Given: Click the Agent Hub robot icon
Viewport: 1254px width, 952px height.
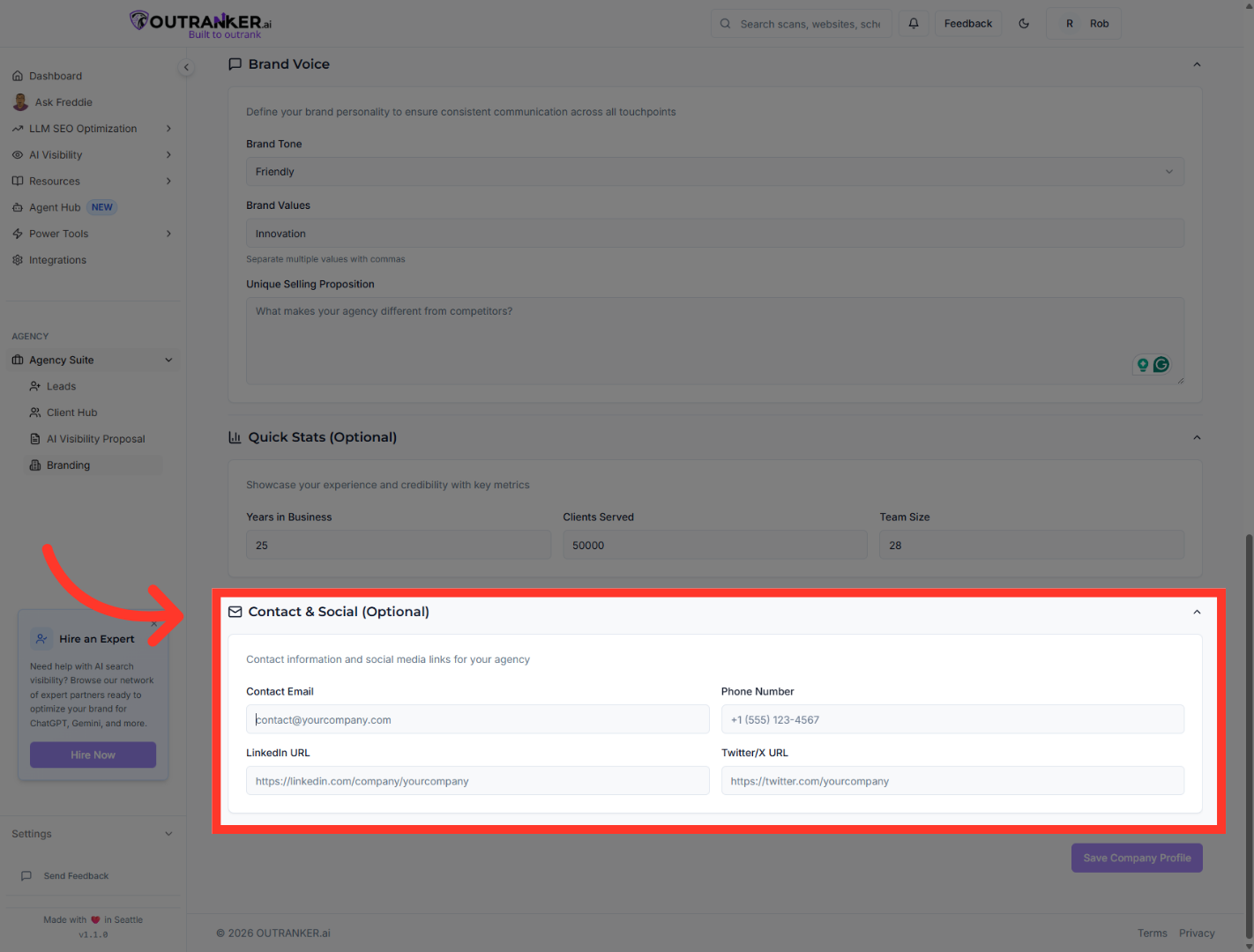Looking at the screenshot, I should [x=18, y=206].
